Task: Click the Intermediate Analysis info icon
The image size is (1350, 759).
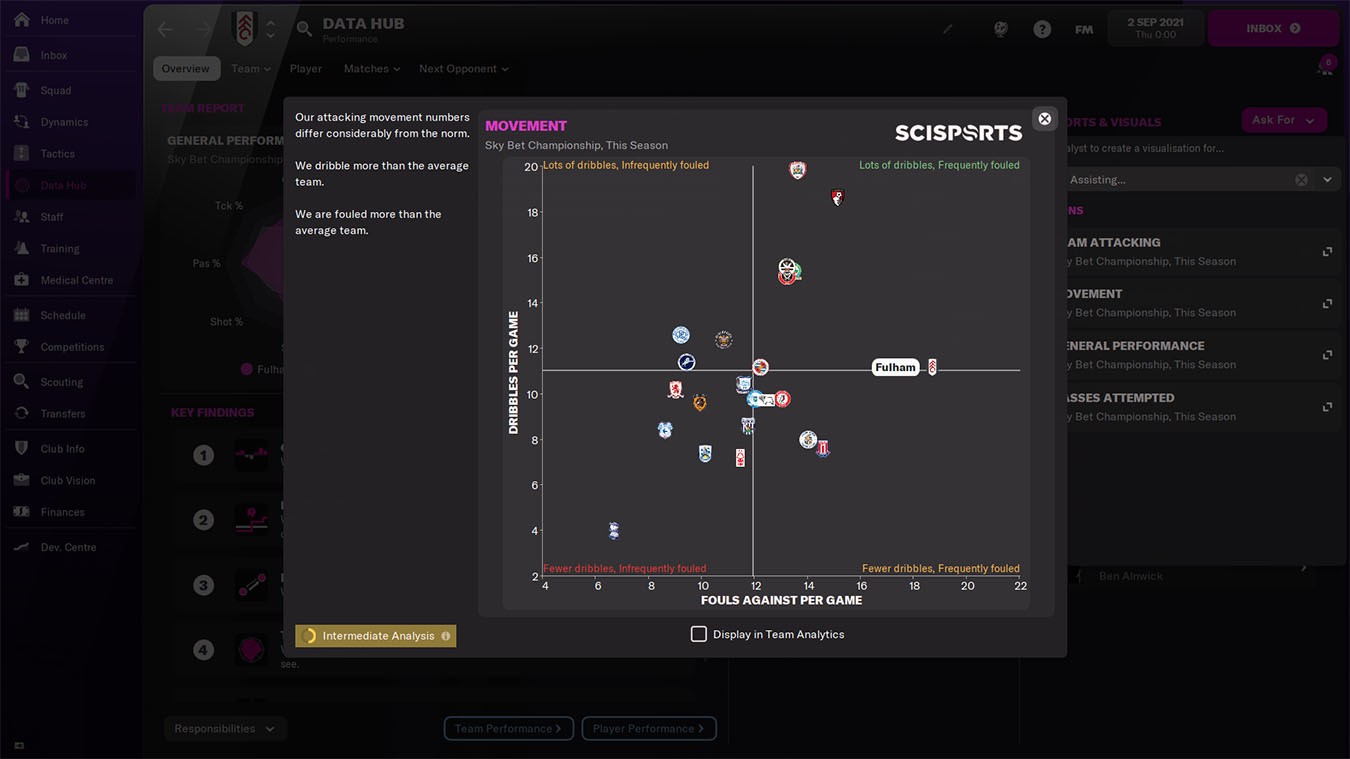Action: (446, 636)
